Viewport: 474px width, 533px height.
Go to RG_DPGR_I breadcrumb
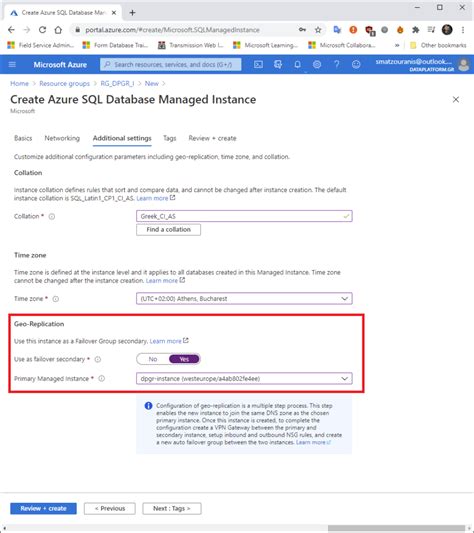tap(117, 84)
